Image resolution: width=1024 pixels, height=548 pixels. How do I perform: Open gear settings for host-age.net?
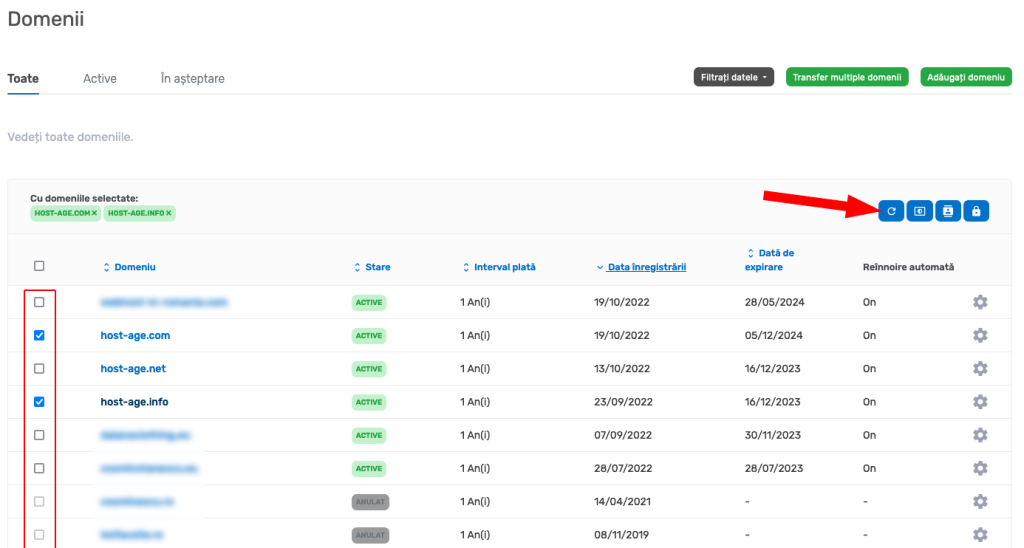pyautogui.click(x=980, y=368)
